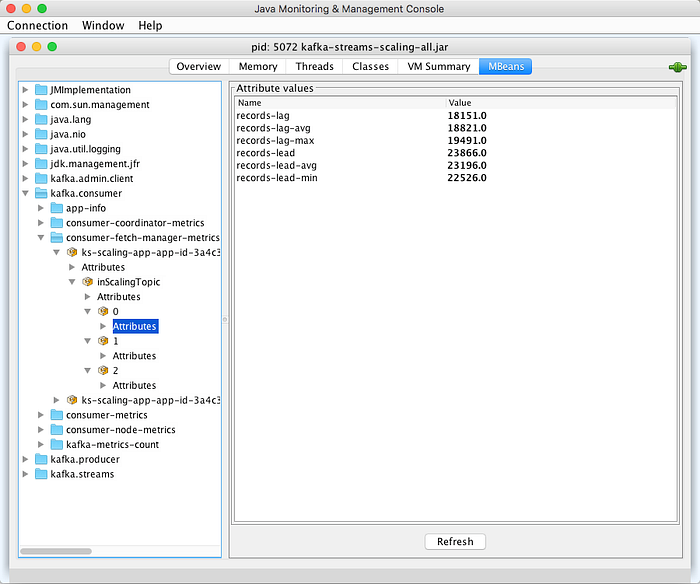
Task: Click the kafka.consumer folder icon
Action: pyautogui.click(x=41, y=193)
